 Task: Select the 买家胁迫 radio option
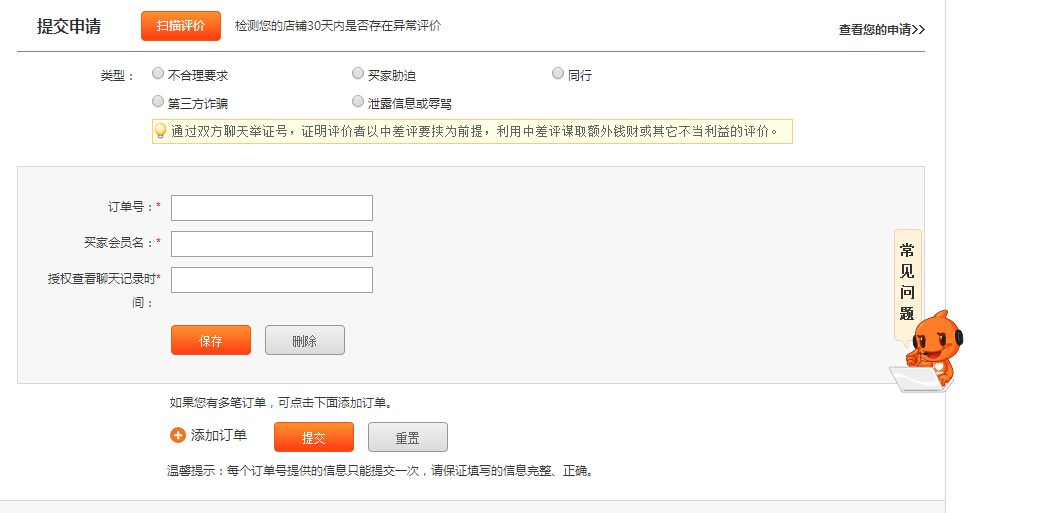point(358,73)
